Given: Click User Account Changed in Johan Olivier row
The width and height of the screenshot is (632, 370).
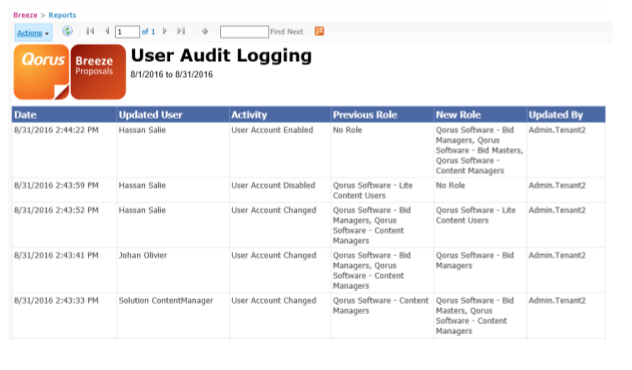Looking at the screenshot, I should (274, 255).
